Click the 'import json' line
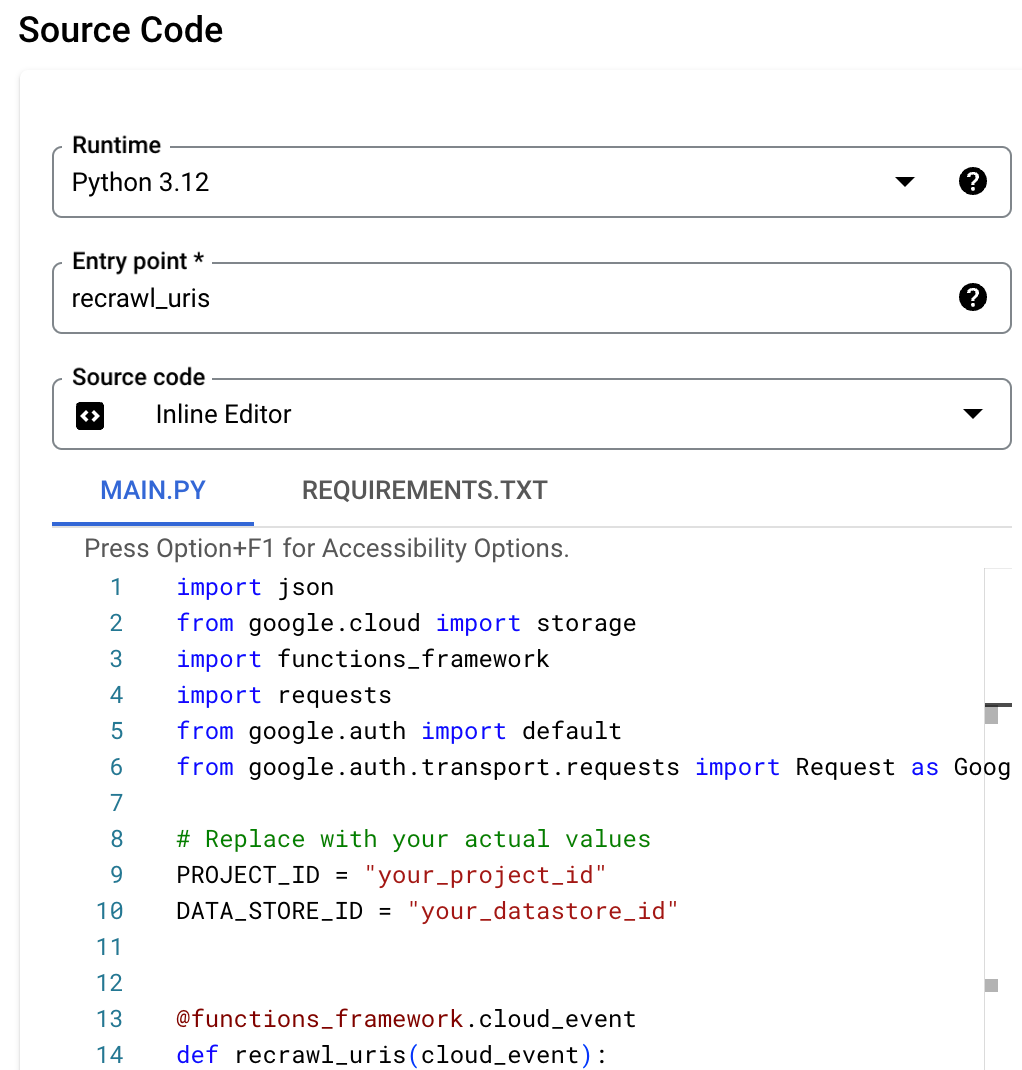 click(255, 587)
